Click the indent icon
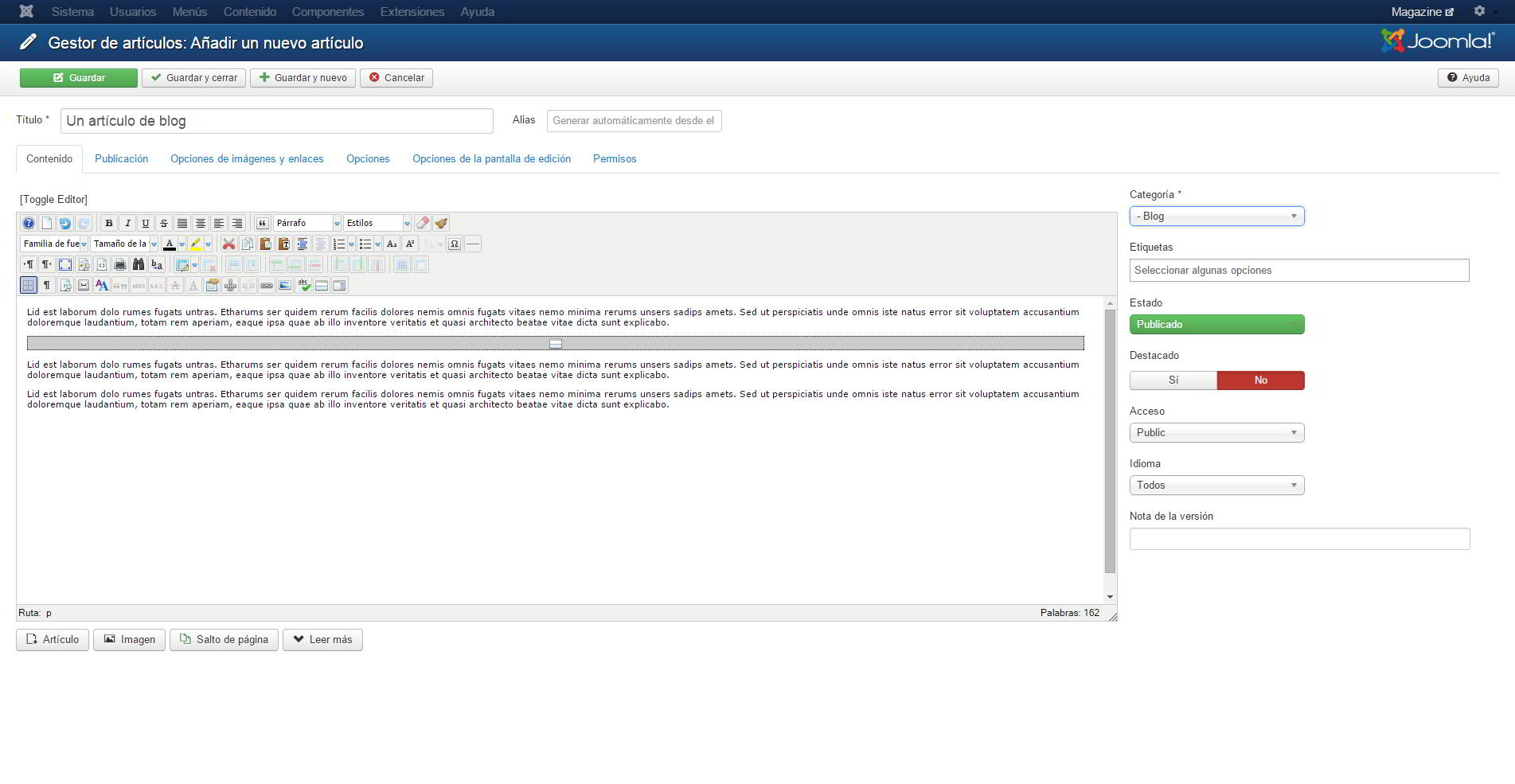 coord(303,244)
